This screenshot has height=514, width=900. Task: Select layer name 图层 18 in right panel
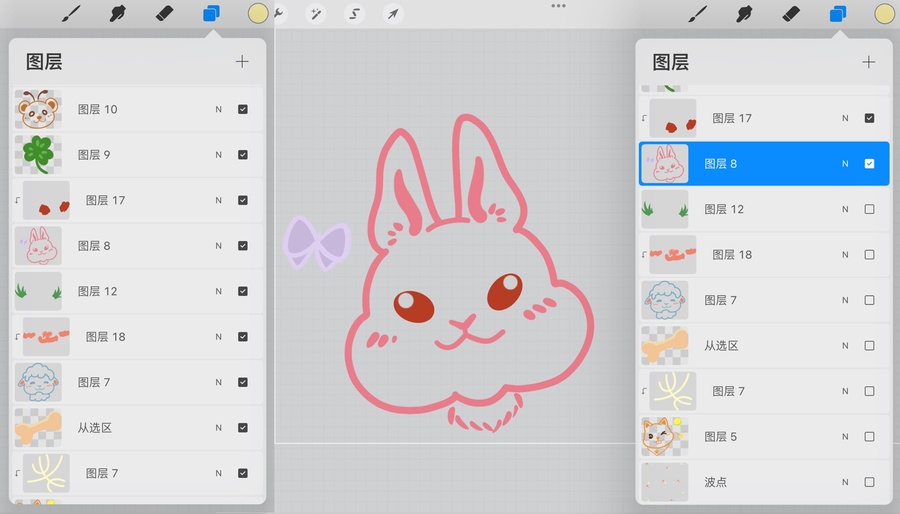coord(732,255)
